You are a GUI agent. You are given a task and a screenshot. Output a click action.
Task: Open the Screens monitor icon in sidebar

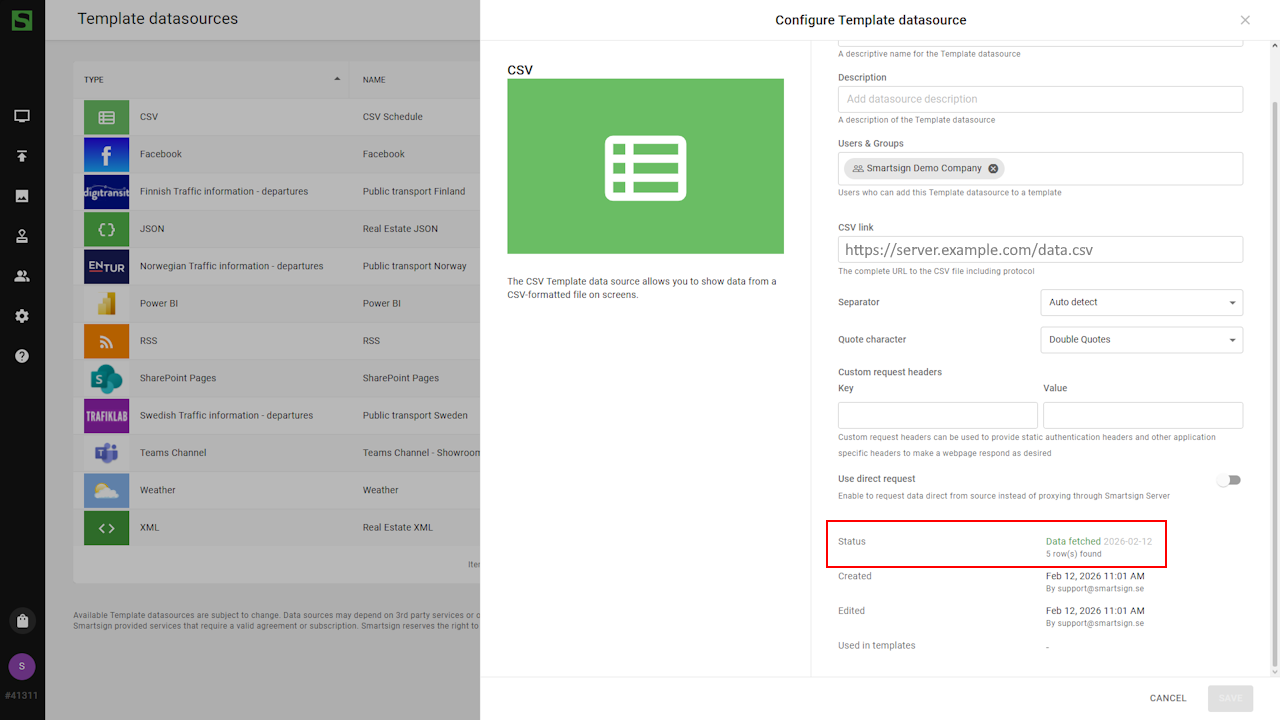(22, 116)
